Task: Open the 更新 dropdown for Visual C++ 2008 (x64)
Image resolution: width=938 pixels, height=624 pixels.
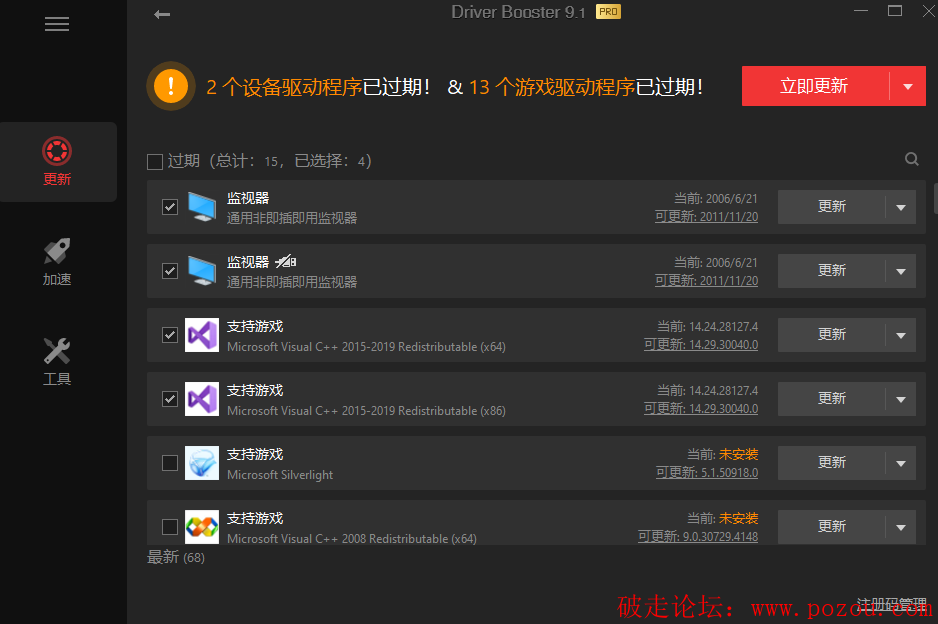Action: pyautogui.click(x=901, y=527)
